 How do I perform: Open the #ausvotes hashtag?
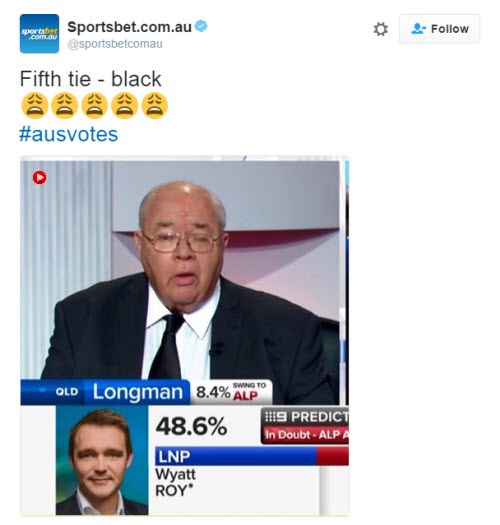tap(69, 134)
